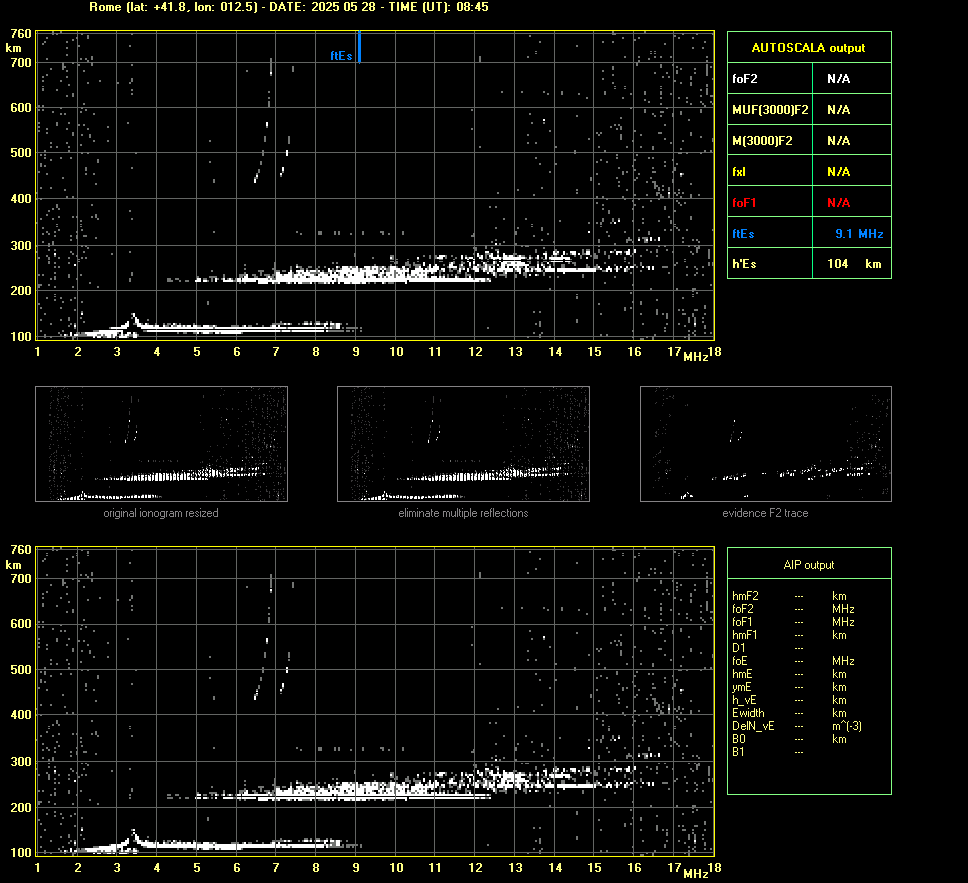
Task: Click the blue ftEs marker line on the ionogram
Action: pyautogui.click(x=359, y=47)
